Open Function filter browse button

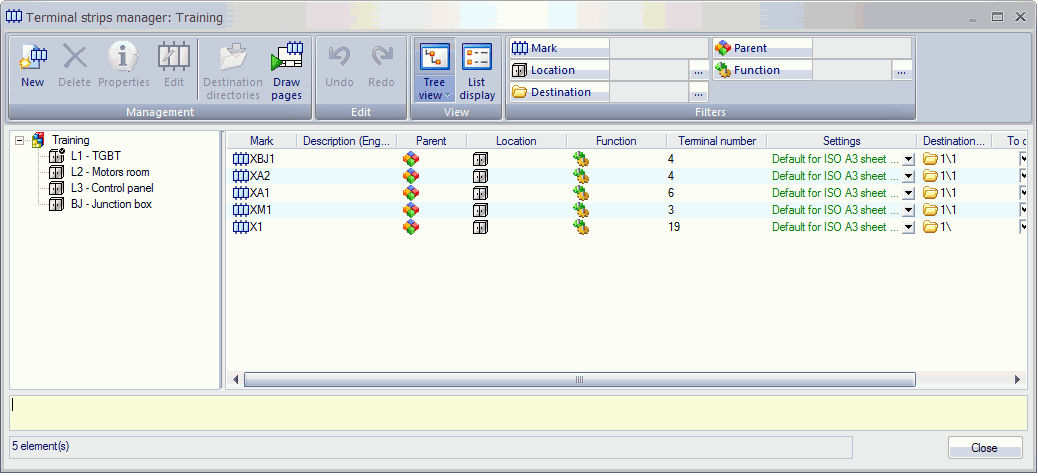[x=902, y=71]
